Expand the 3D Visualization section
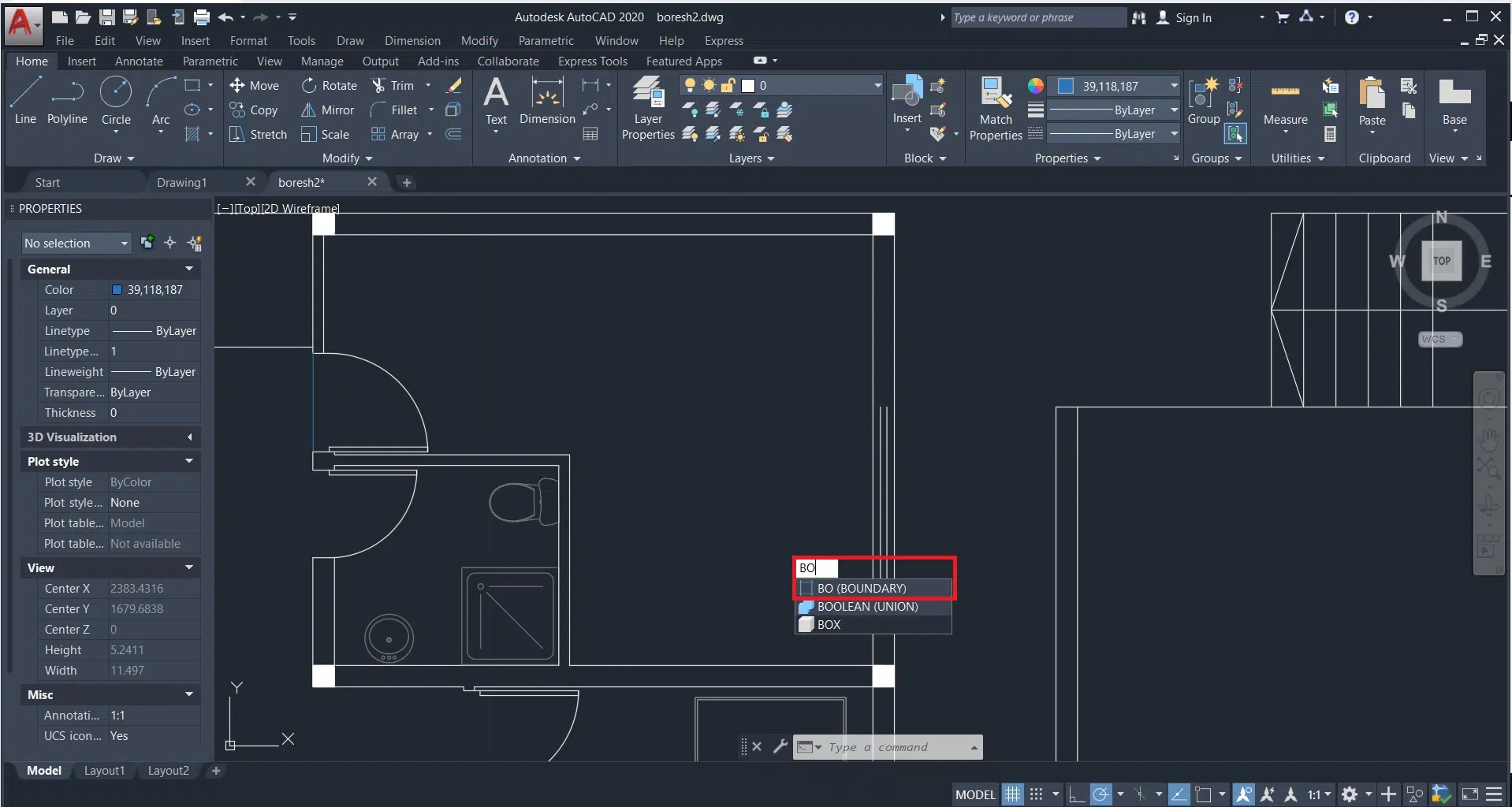Screen dimensions: 1512x807 110,437
